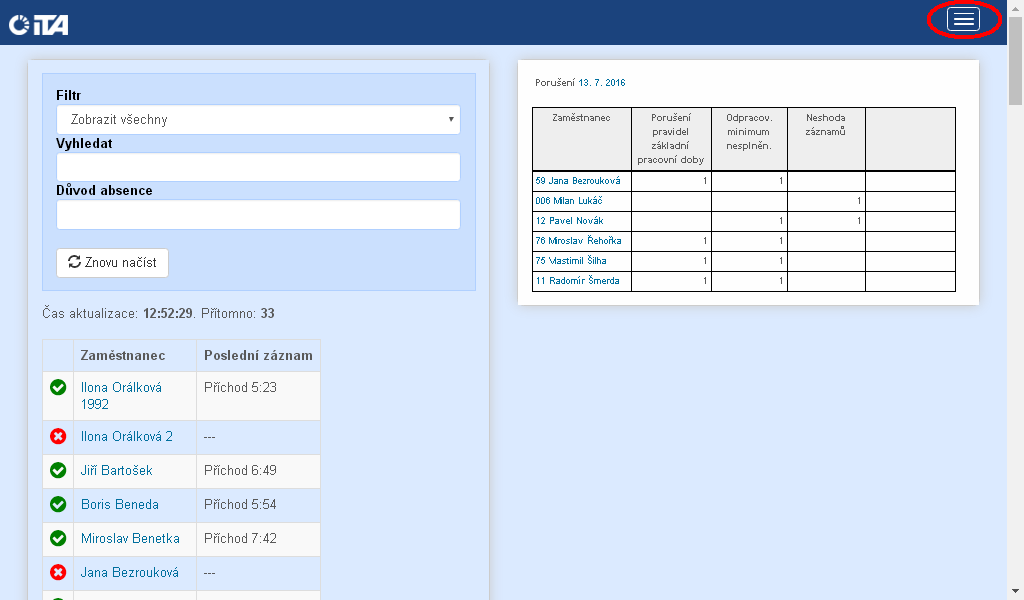Screen dimensions: 1024x600
Task: Open the hamburger navigation menu
Action: 963,21
